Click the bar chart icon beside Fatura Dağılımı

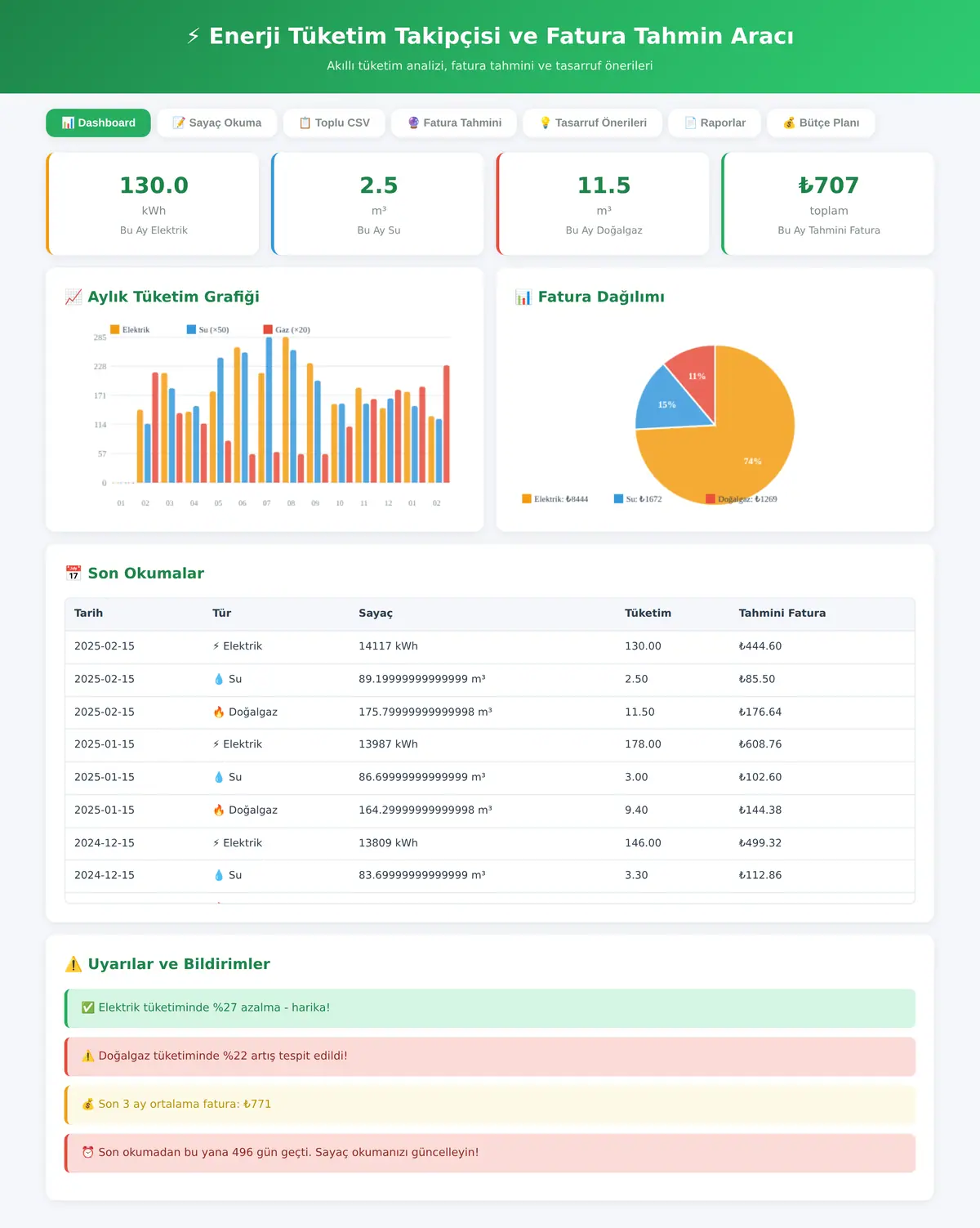point(523,297)
